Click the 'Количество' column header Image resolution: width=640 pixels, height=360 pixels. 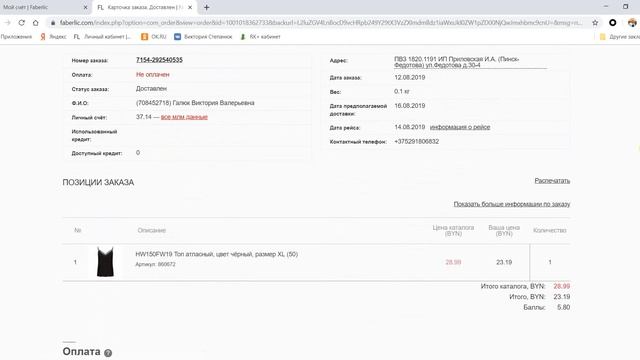coord(550,230)
